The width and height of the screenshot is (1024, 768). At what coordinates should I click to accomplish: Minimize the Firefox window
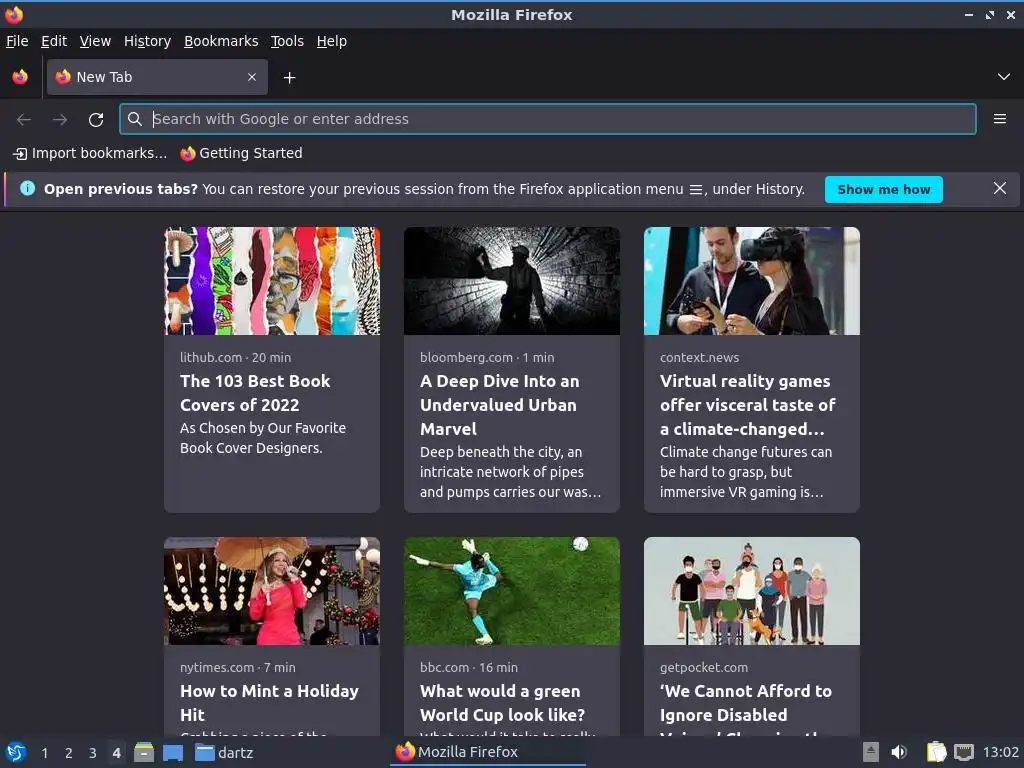969,14
